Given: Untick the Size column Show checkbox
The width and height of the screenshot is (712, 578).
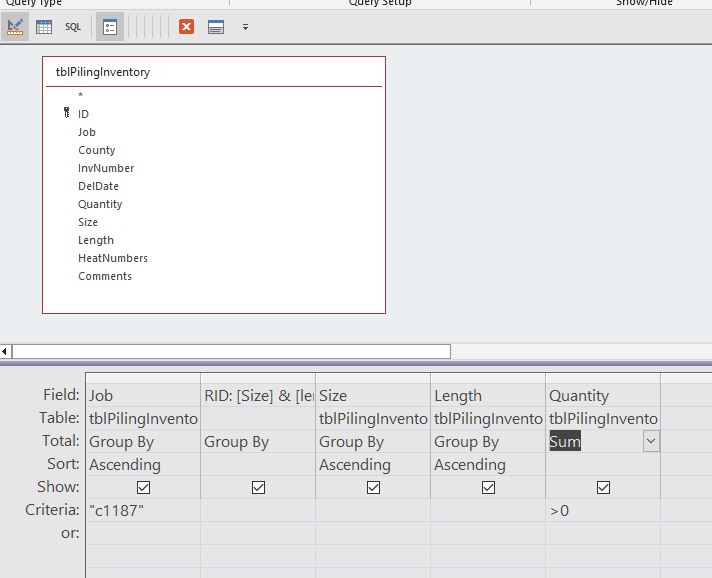Looking at the screenshot, I should click(373, 487).
